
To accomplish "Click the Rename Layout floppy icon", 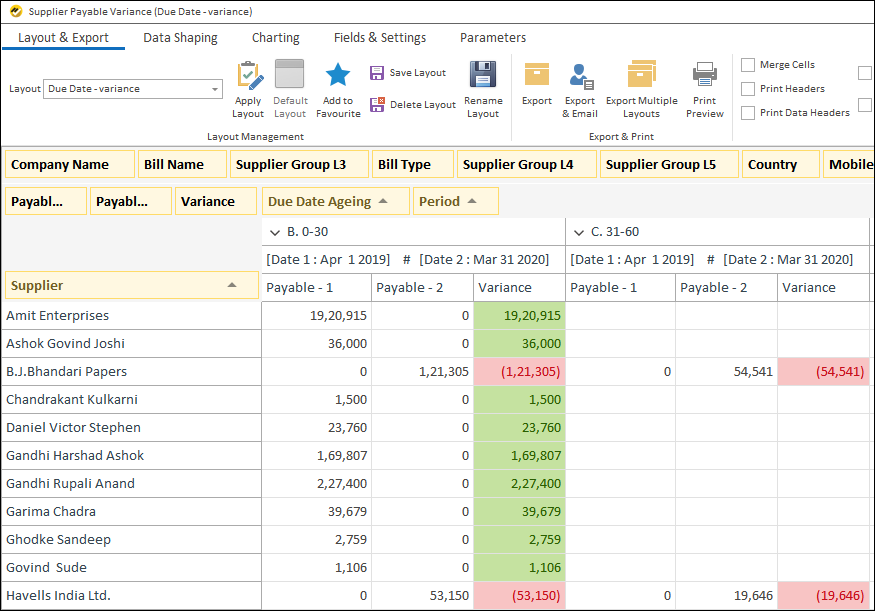I will click(x=483, y=76).
